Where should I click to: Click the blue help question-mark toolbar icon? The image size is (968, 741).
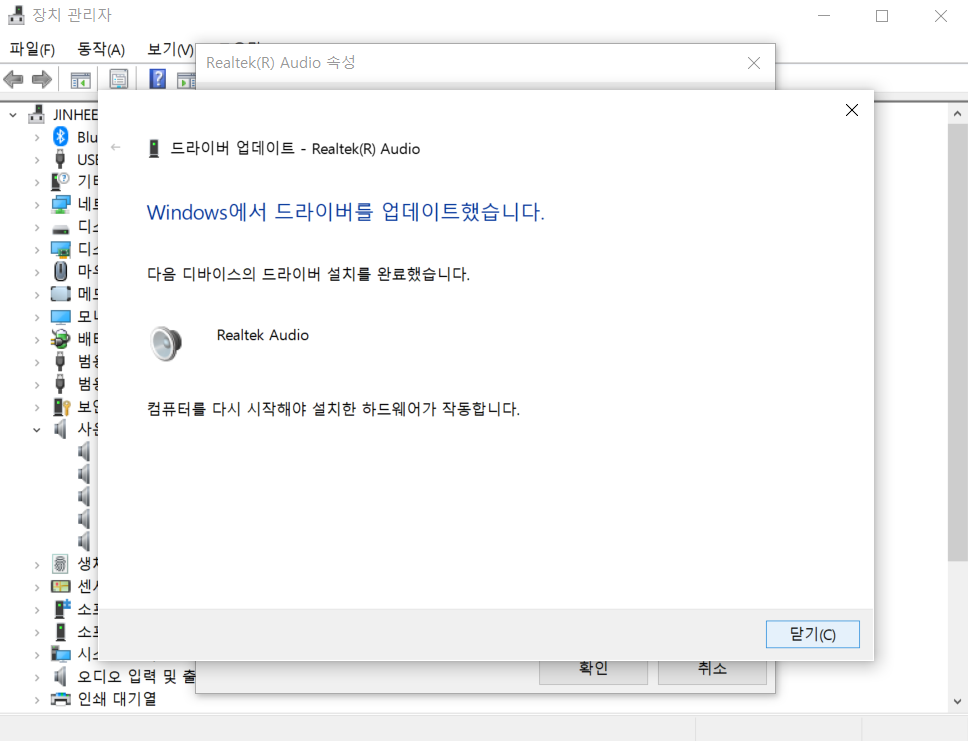pyautogui.click(x=157, y=78)
